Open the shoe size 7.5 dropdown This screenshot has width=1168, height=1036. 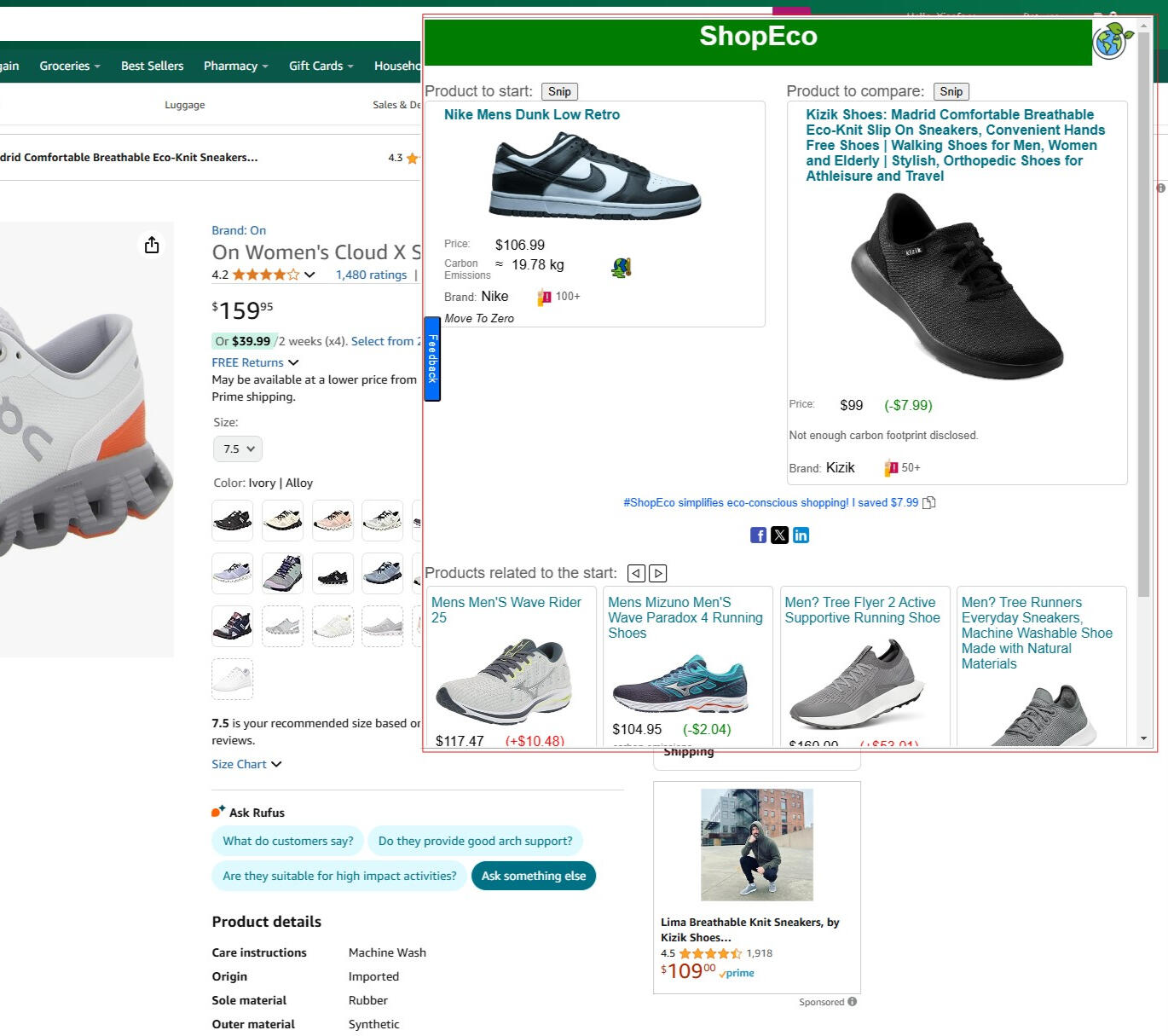point(238,449)
